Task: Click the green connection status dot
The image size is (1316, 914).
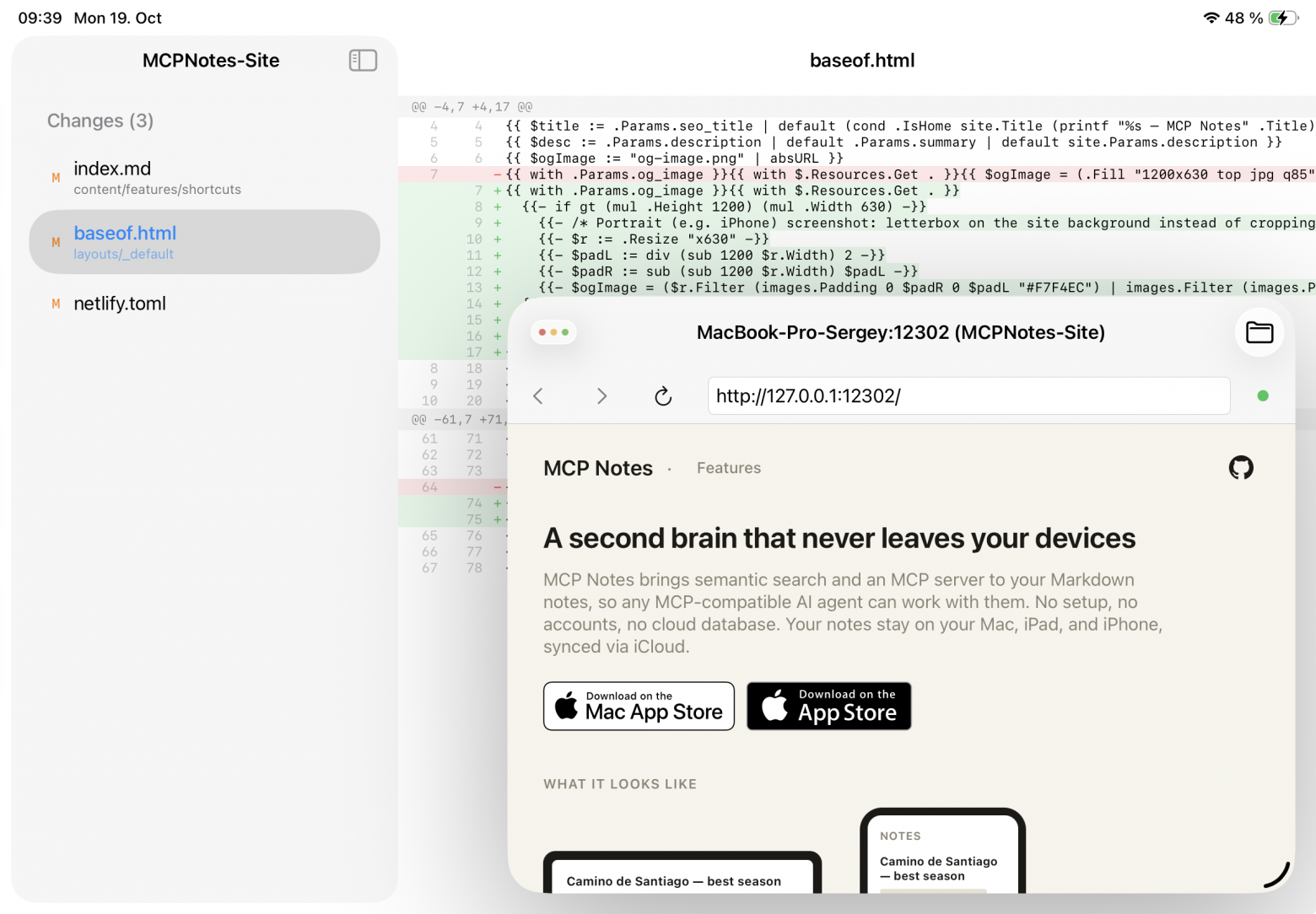Action: coord(1263,395)
